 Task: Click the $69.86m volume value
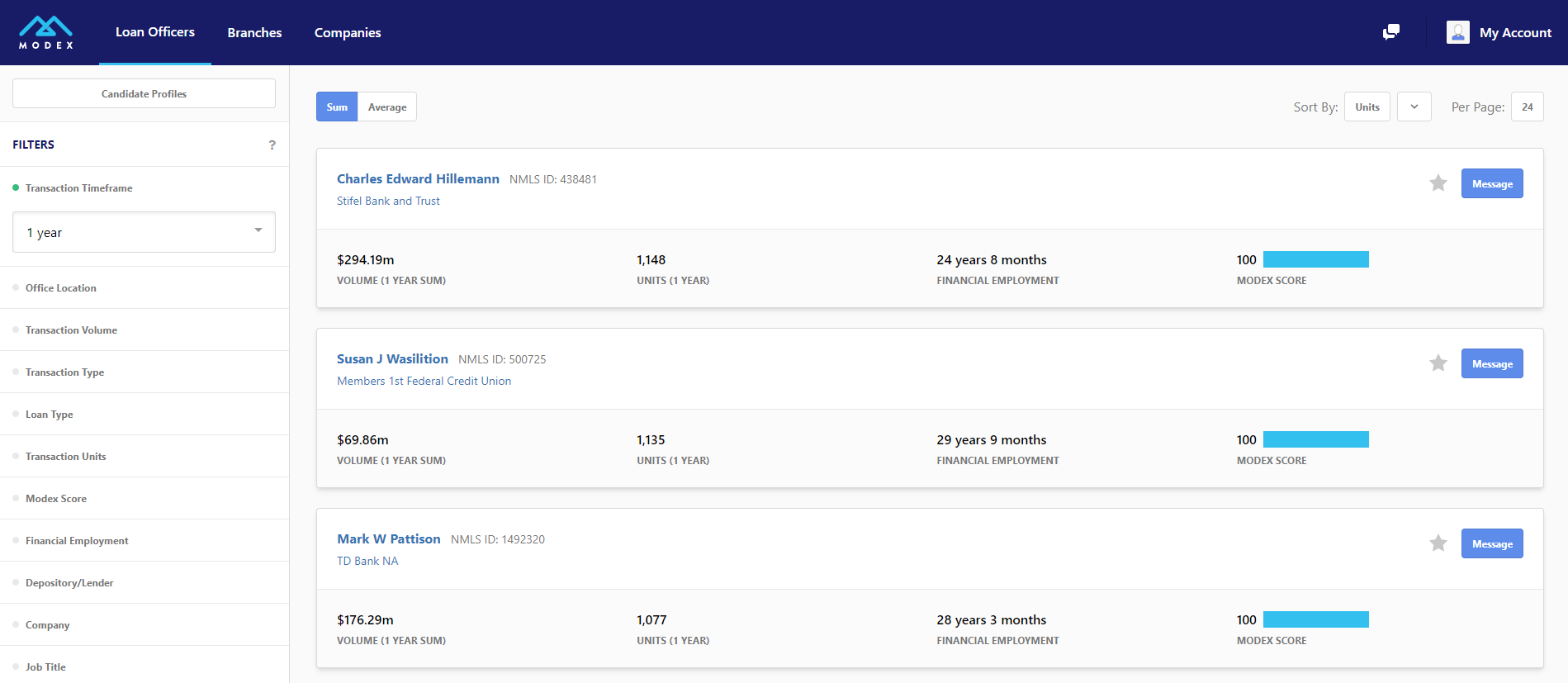(362, 439)
